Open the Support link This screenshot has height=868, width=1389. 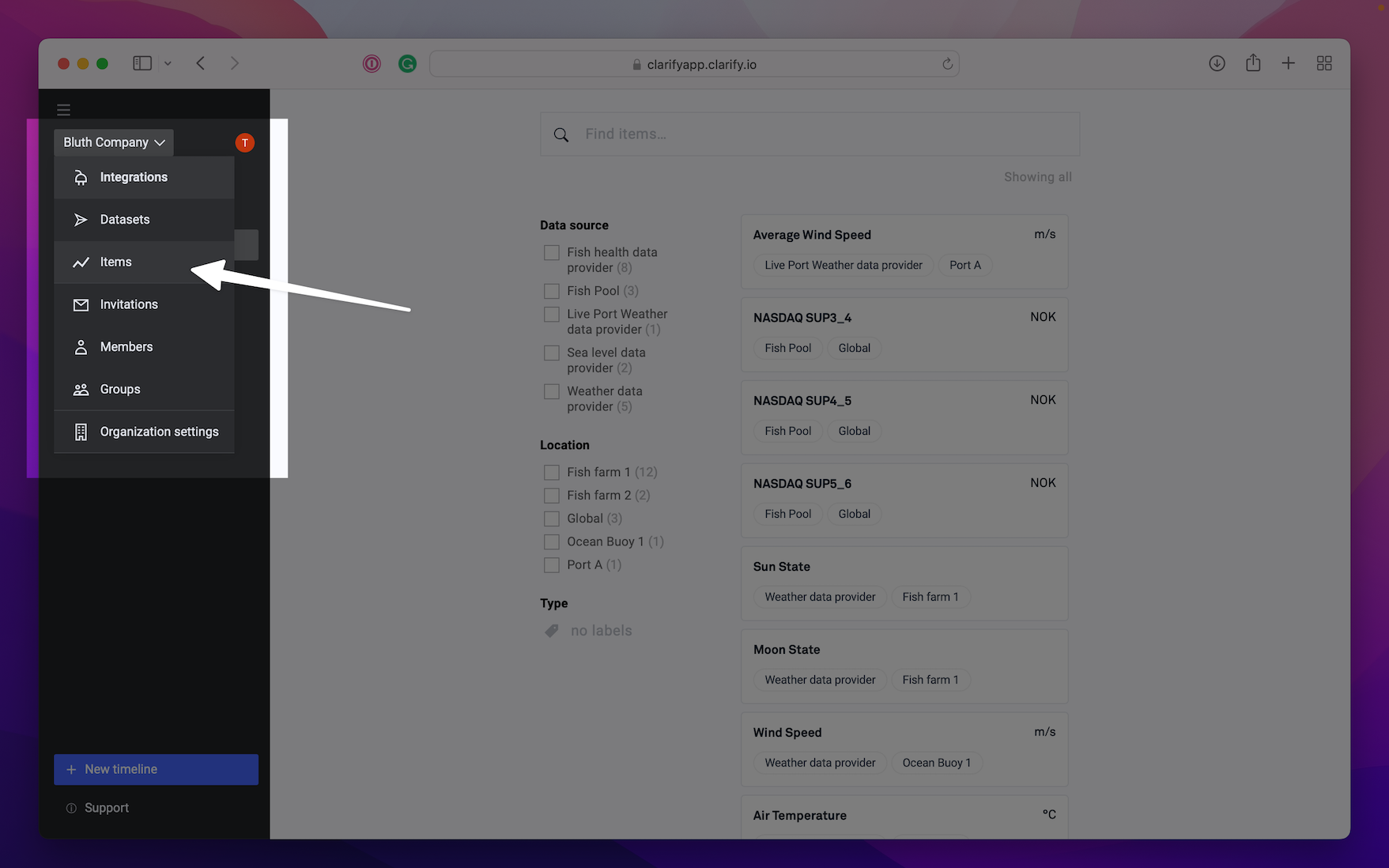click(x=106, y=808)
